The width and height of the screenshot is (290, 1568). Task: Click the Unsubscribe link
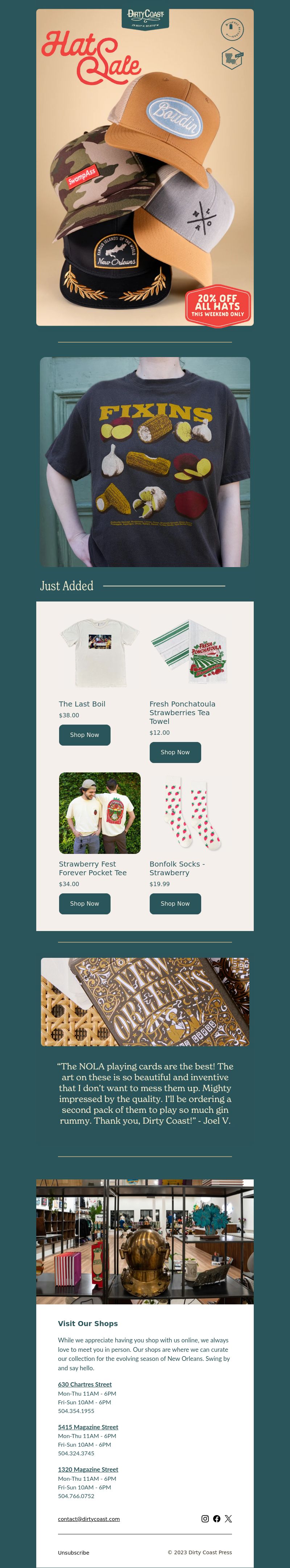click(x=74, y=1552)
